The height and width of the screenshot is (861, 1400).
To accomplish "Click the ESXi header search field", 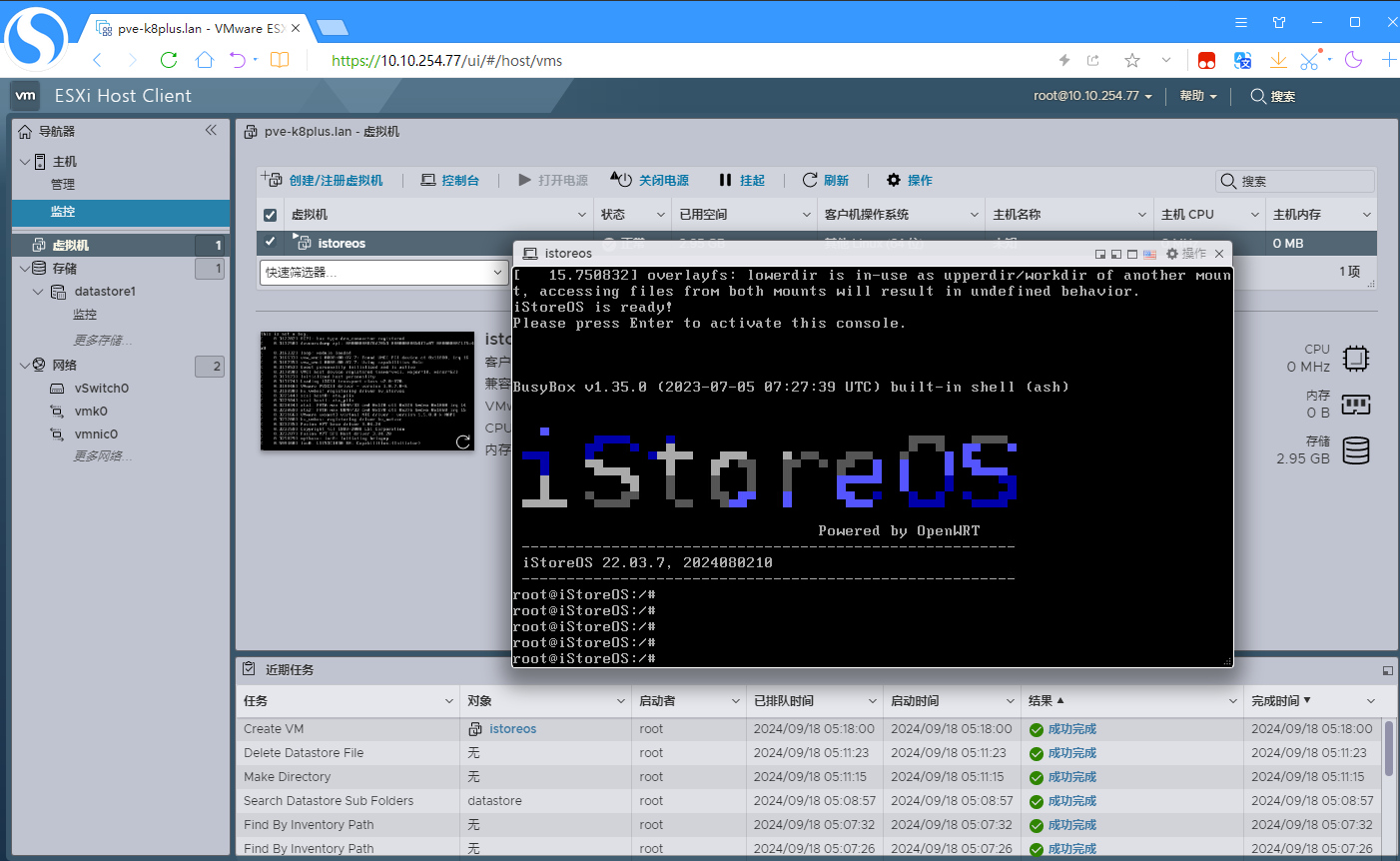I will coord(1274,96).
